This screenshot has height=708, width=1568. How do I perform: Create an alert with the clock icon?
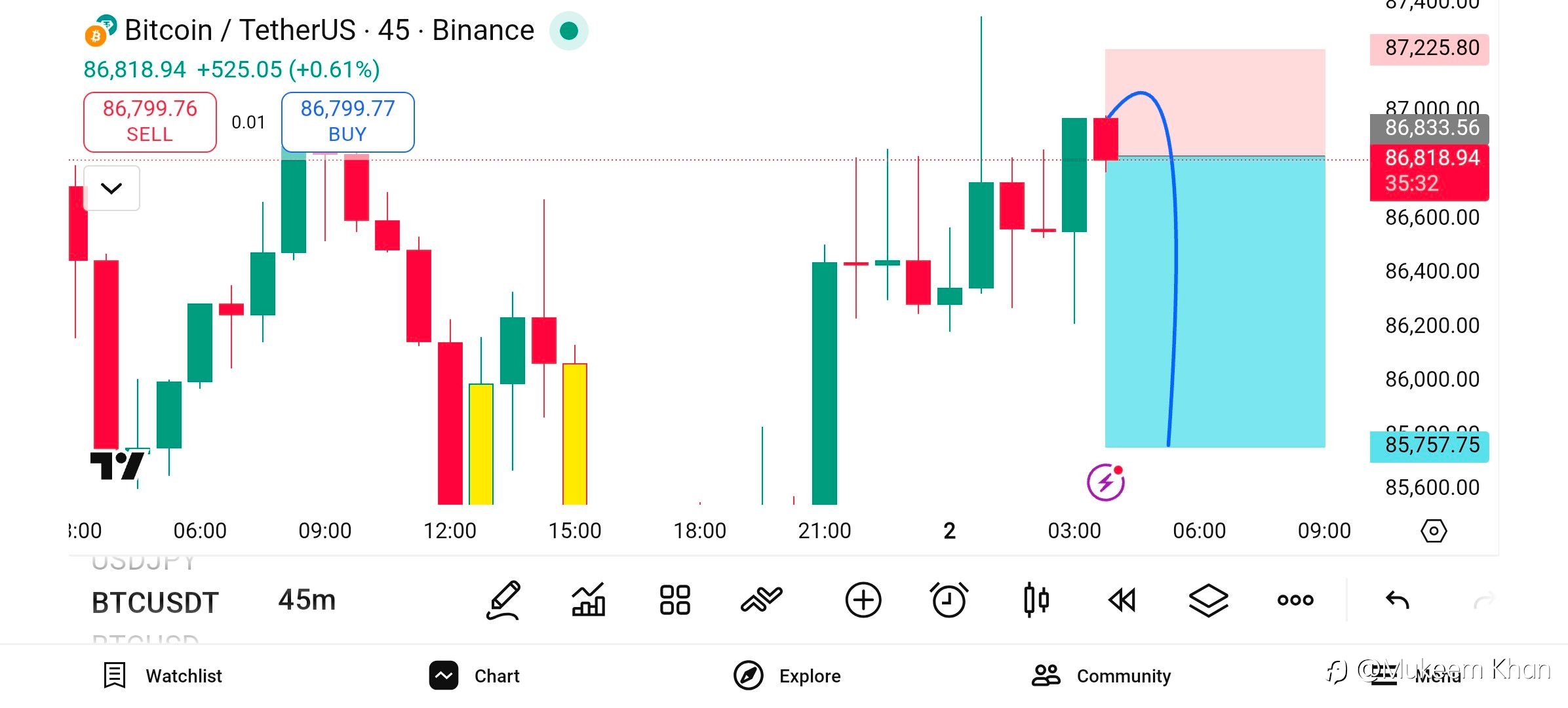tap(949, 600)
